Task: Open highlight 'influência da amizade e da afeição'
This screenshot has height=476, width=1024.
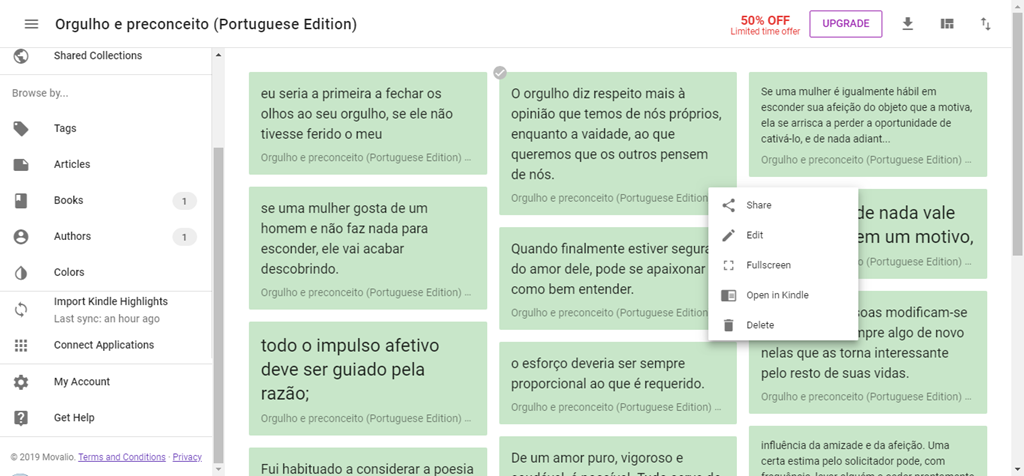Action: [868, 451]
